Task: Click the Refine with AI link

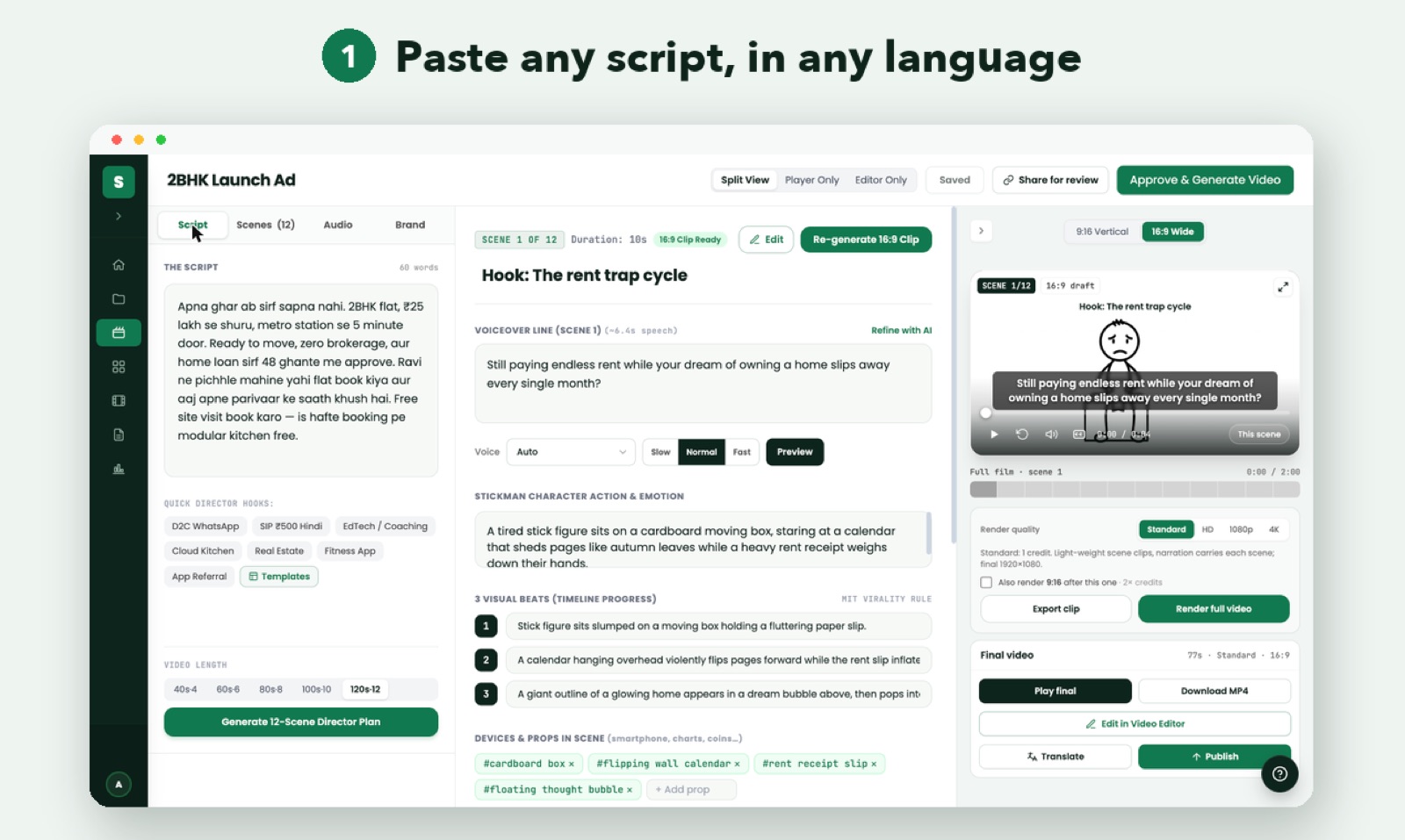Action: (901, 331)
